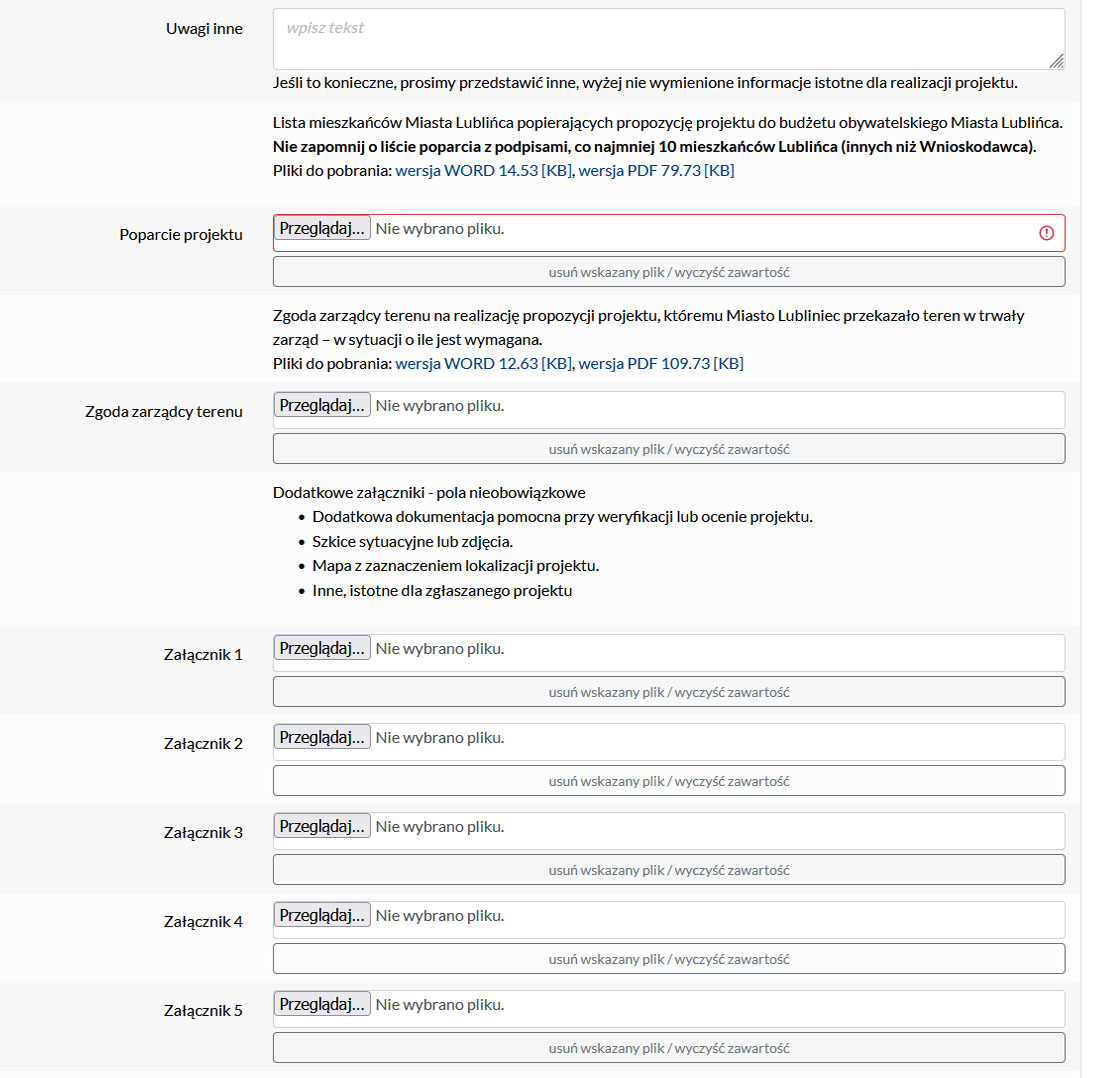Download the WORD 12.63 KB consent file
Screen dimensions: 1115x1078
[484, 363]
